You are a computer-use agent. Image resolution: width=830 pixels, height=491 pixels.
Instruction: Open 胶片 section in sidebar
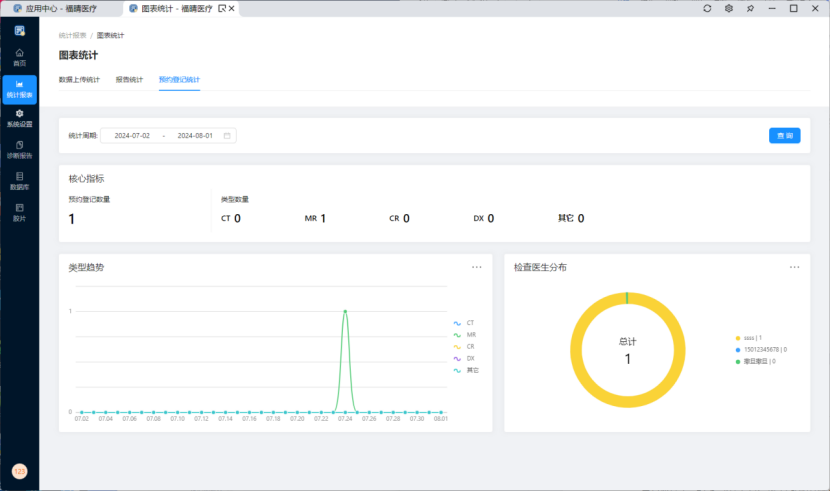[19, 211]
